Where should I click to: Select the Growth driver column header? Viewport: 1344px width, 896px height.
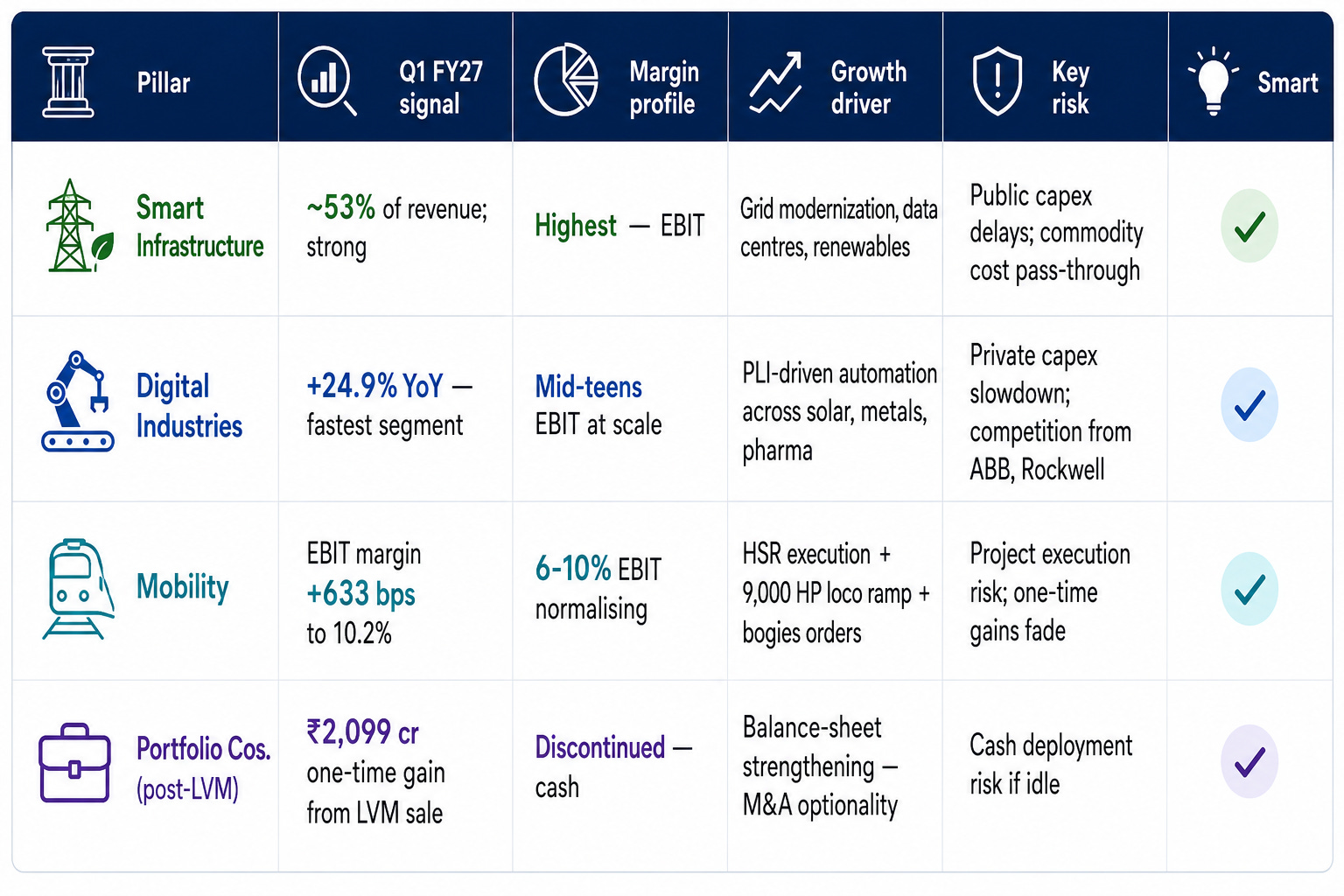pyautogui.click(x=836, y=77)
